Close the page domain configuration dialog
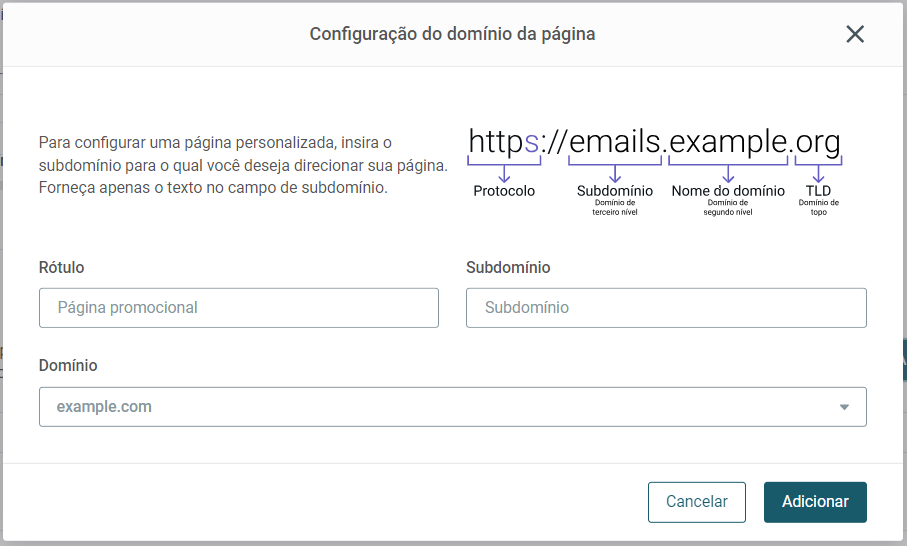The image size is (907, 546). [x=855, y=34]
